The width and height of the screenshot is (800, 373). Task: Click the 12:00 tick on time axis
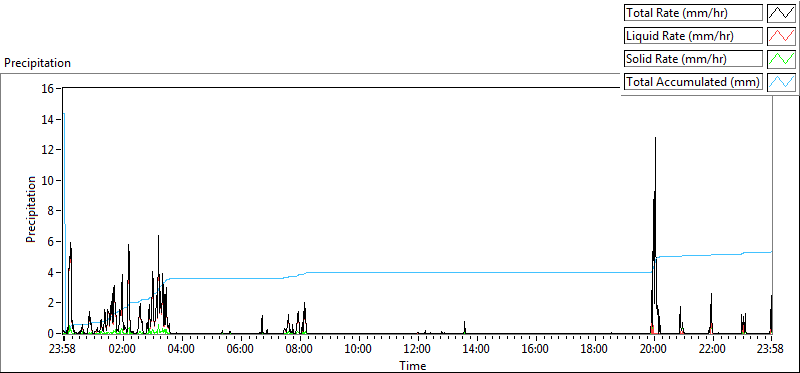tap(418, 350)
